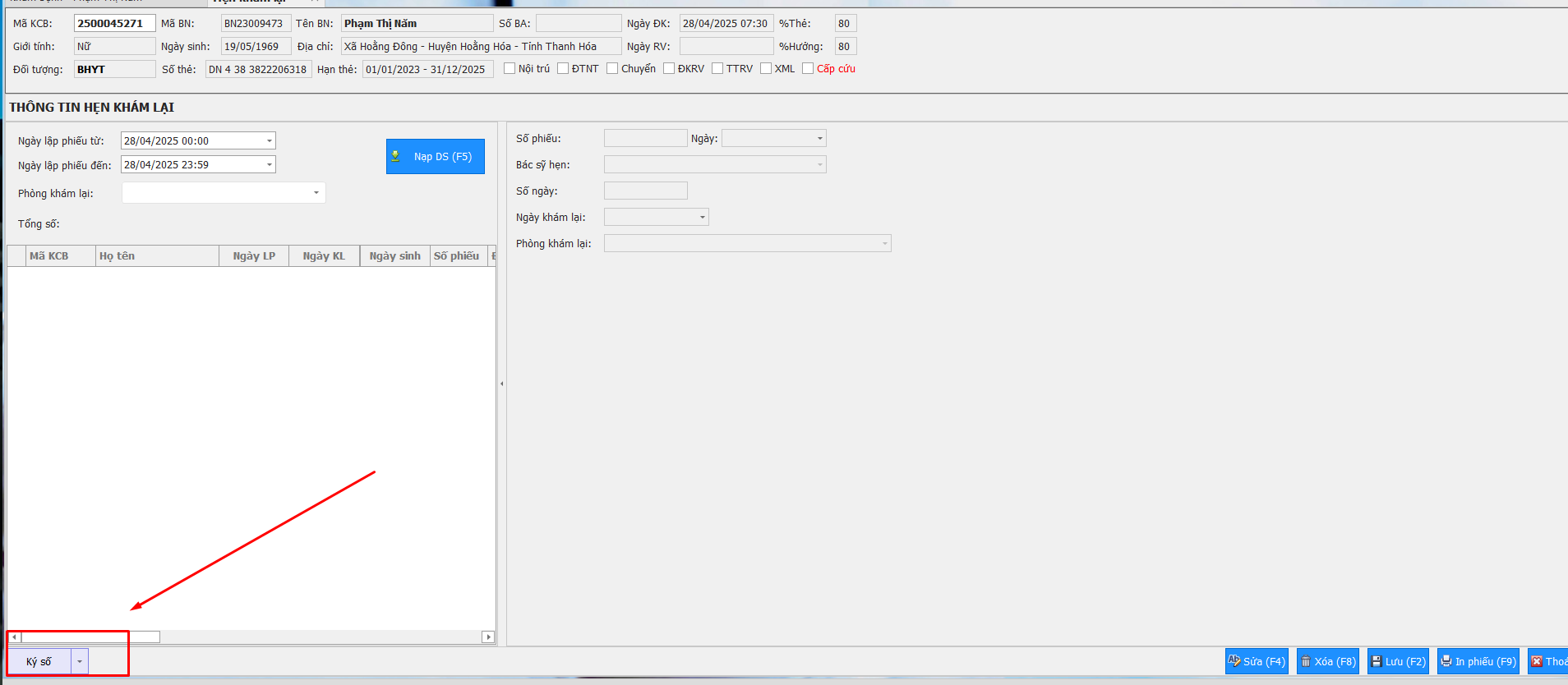Image resolution: width=1568 pixels, height=685 pixels.
Task: Open the Ký số dropdown arrow
Action: pyautogui.click(x=80, y=661)
